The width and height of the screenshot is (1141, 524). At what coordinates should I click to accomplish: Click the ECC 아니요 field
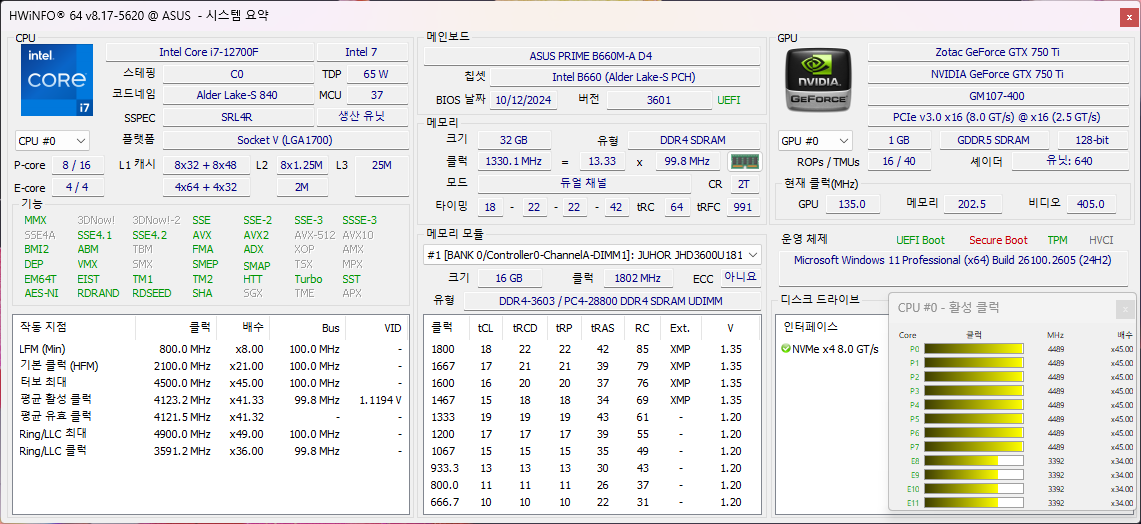(741, 277)
